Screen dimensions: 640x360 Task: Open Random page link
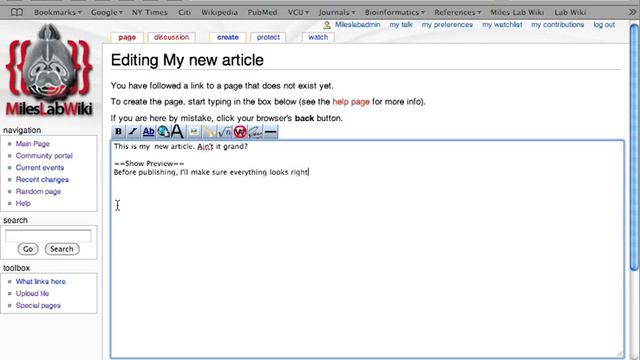tap(38, 191)
